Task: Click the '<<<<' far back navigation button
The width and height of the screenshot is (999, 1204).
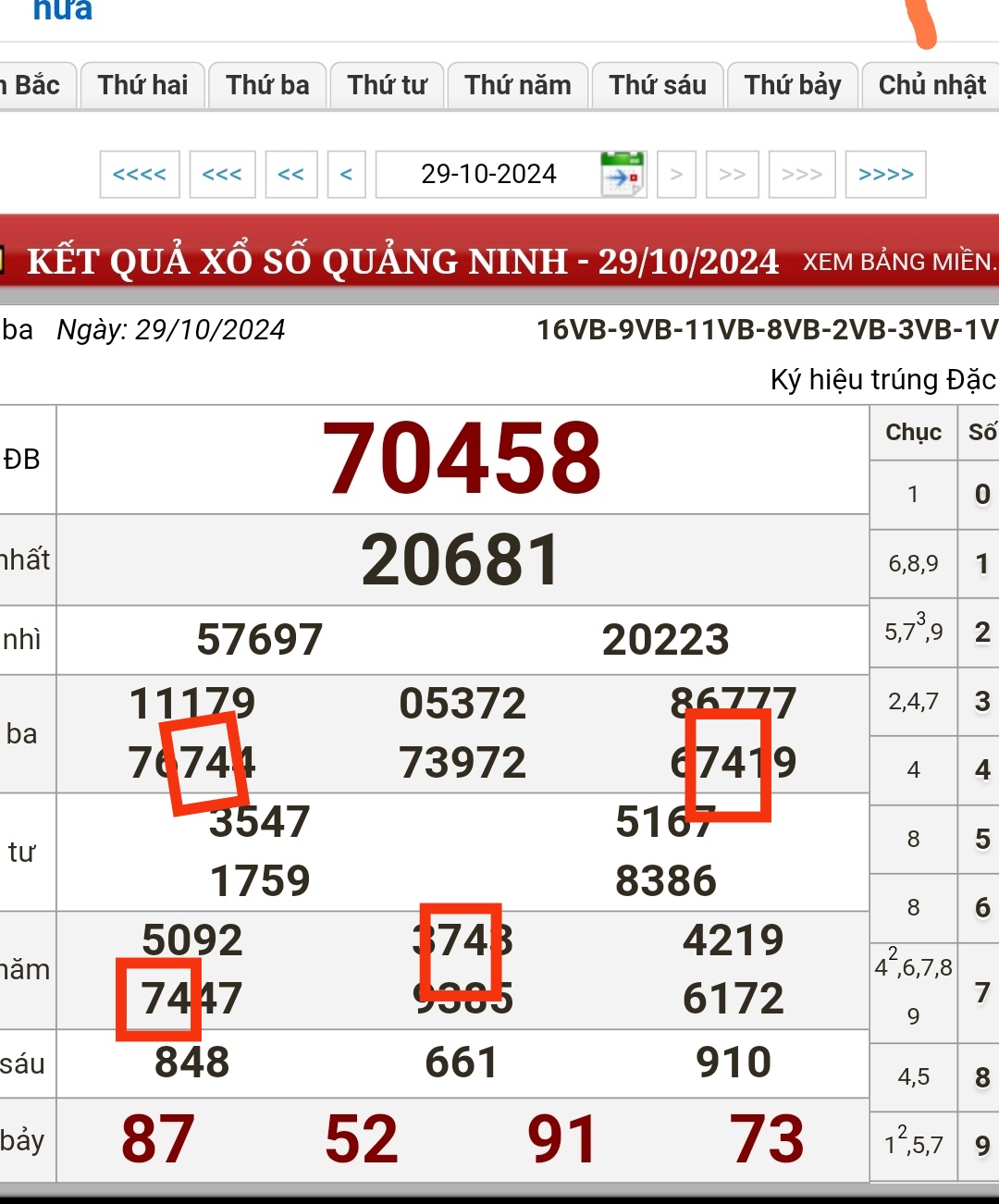Action: (140, 174)
